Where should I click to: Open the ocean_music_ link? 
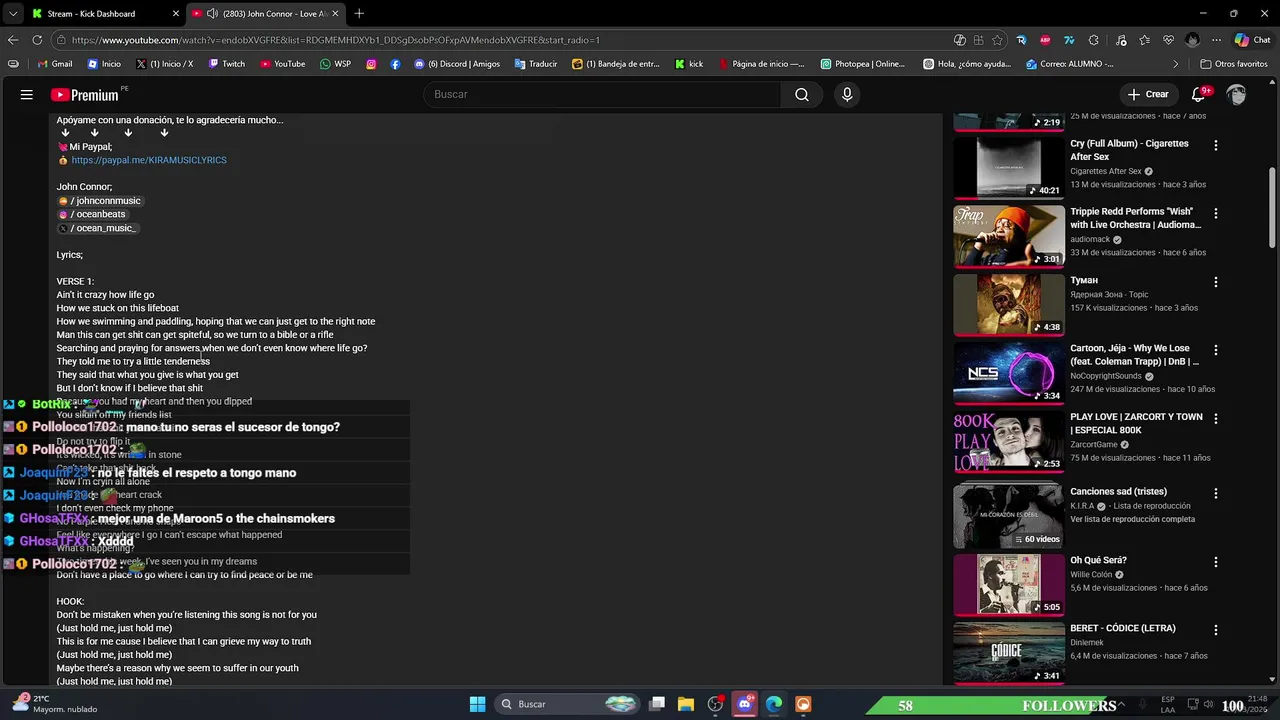point(97,228)
